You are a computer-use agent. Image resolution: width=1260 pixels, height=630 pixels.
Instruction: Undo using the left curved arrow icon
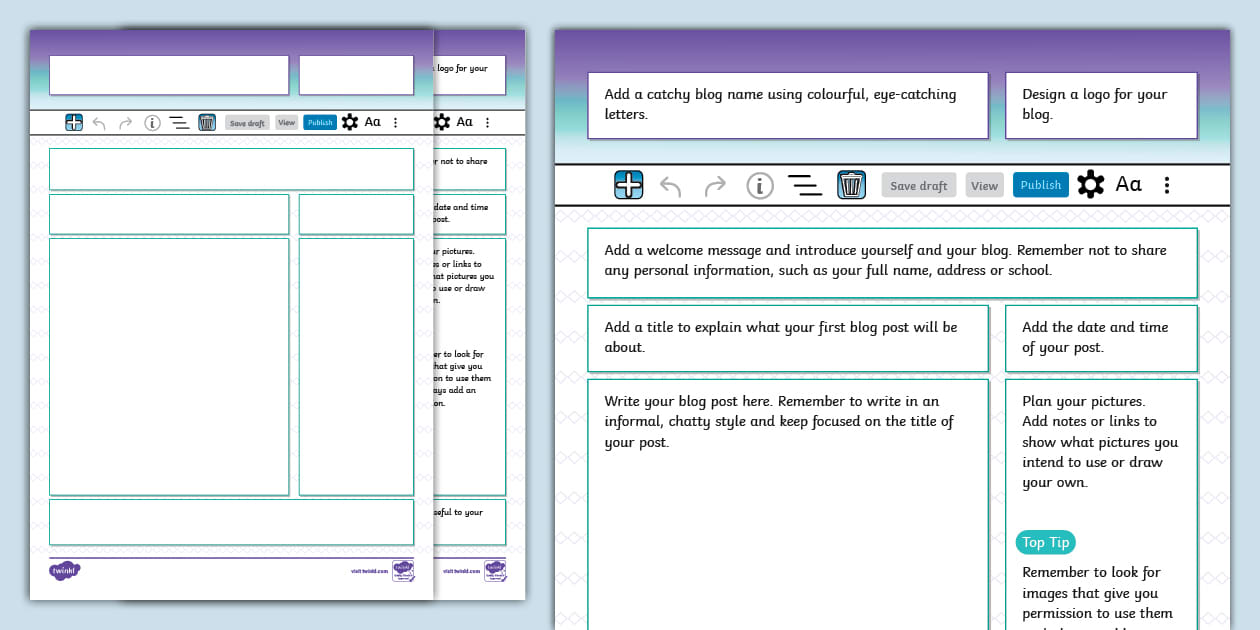[673, 184]
